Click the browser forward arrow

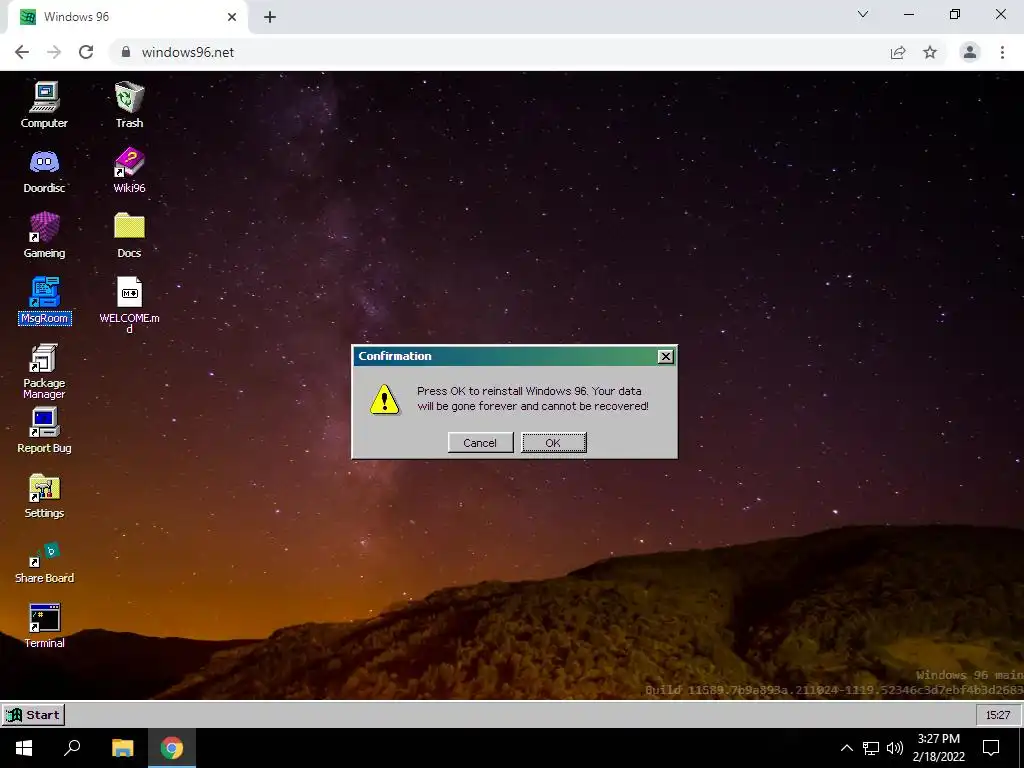(54, 52)
